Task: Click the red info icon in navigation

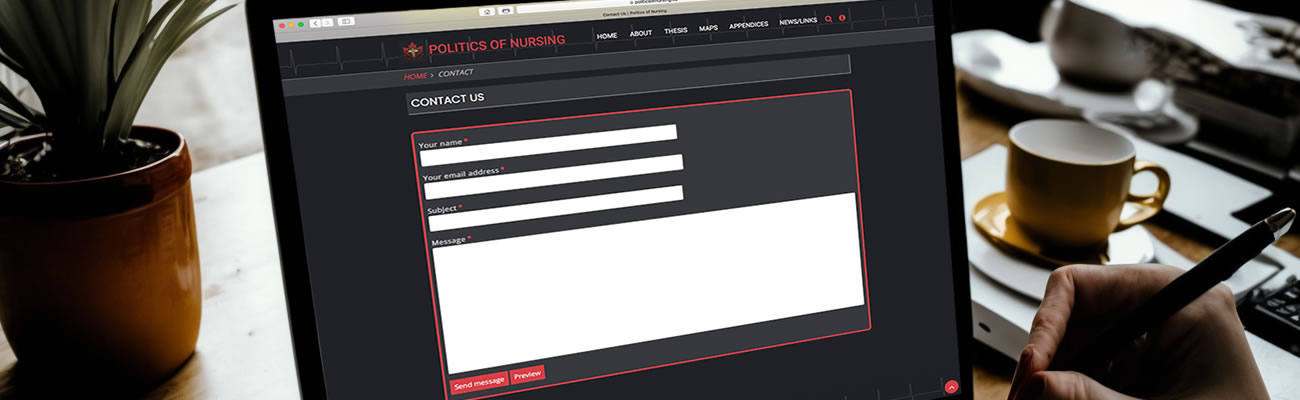Action: [x=842, y=18]
